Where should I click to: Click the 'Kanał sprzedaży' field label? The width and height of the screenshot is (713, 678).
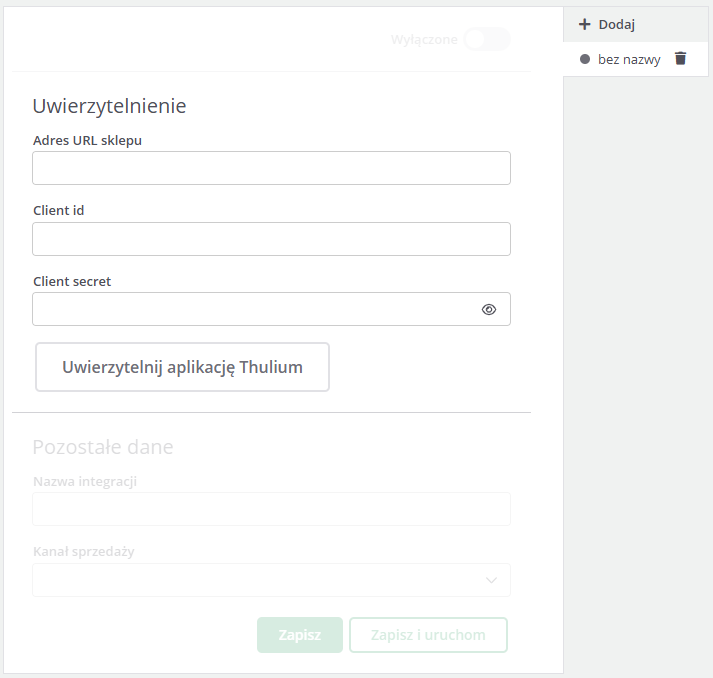coord(83,552)
